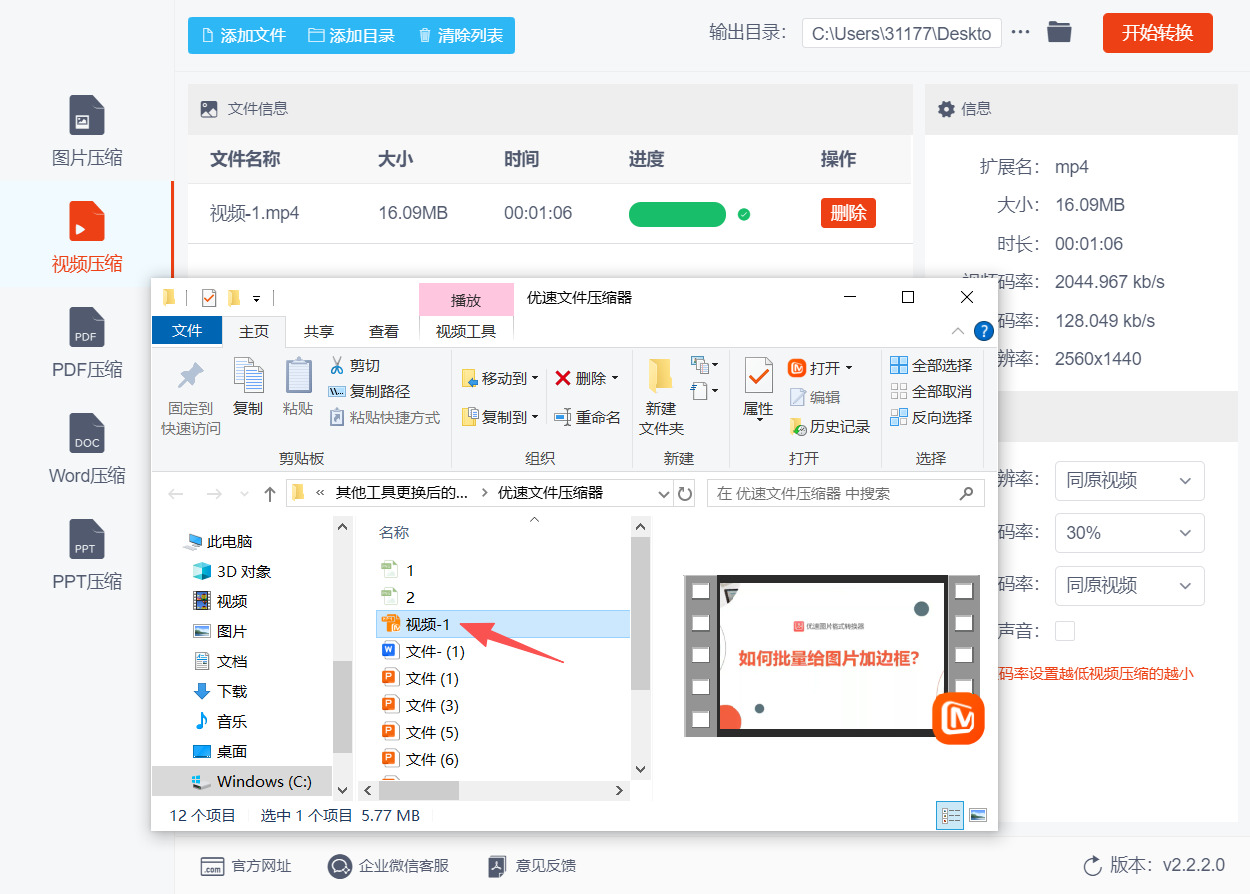Open the 图片压缩 image compression tool
Image resolution: width=1250 pixels, height=894 pixels.
pos(87,130)
